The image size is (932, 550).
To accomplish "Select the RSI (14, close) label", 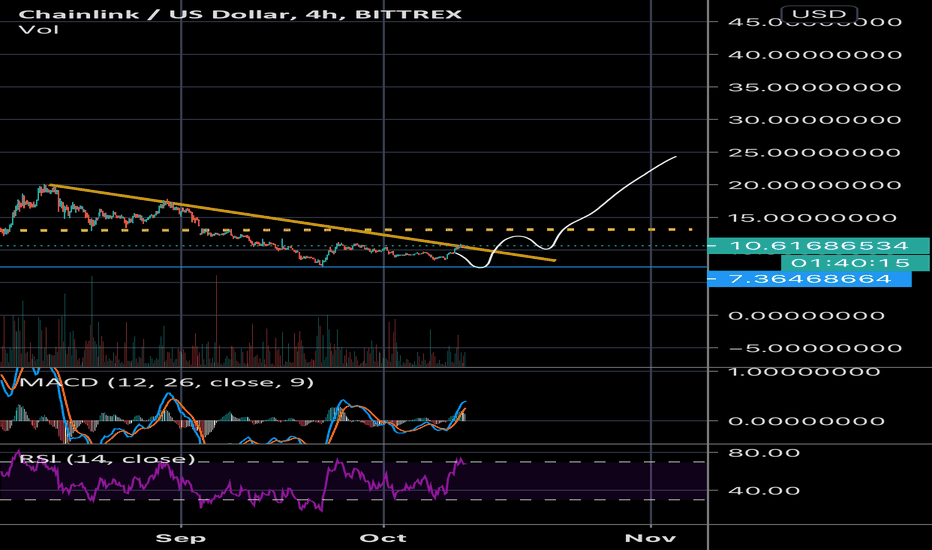I will tap(107, 458).
